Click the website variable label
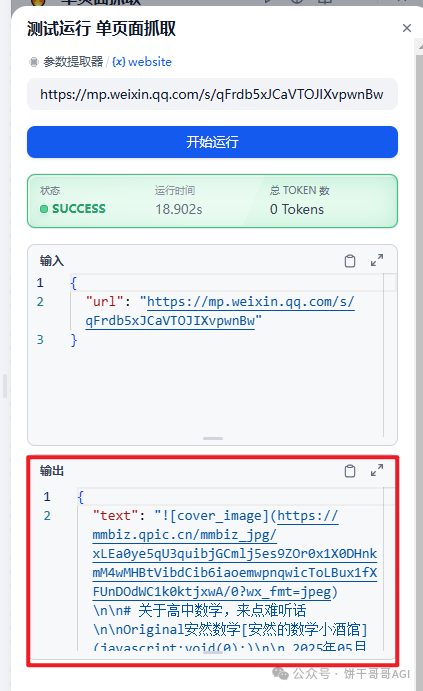The height and width of the screenshot is (691, 423). pyautogui.click(x=149, y=62)
